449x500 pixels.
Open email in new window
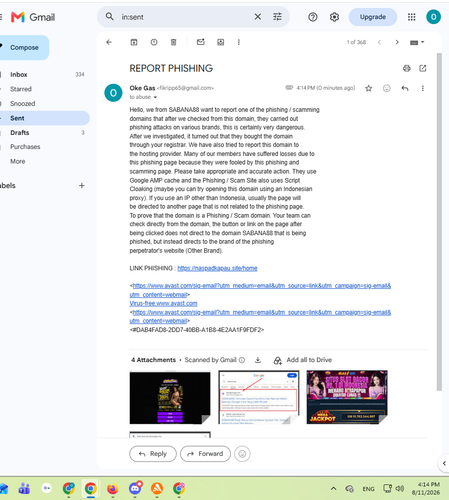(x=423, y=68)
